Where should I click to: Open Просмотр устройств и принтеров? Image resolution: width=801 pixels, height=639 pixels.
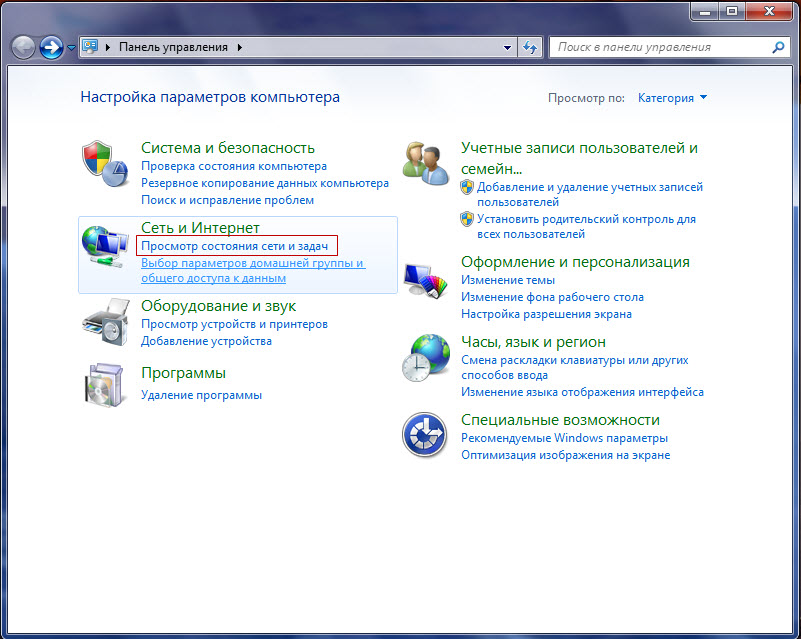pos(234,324)
